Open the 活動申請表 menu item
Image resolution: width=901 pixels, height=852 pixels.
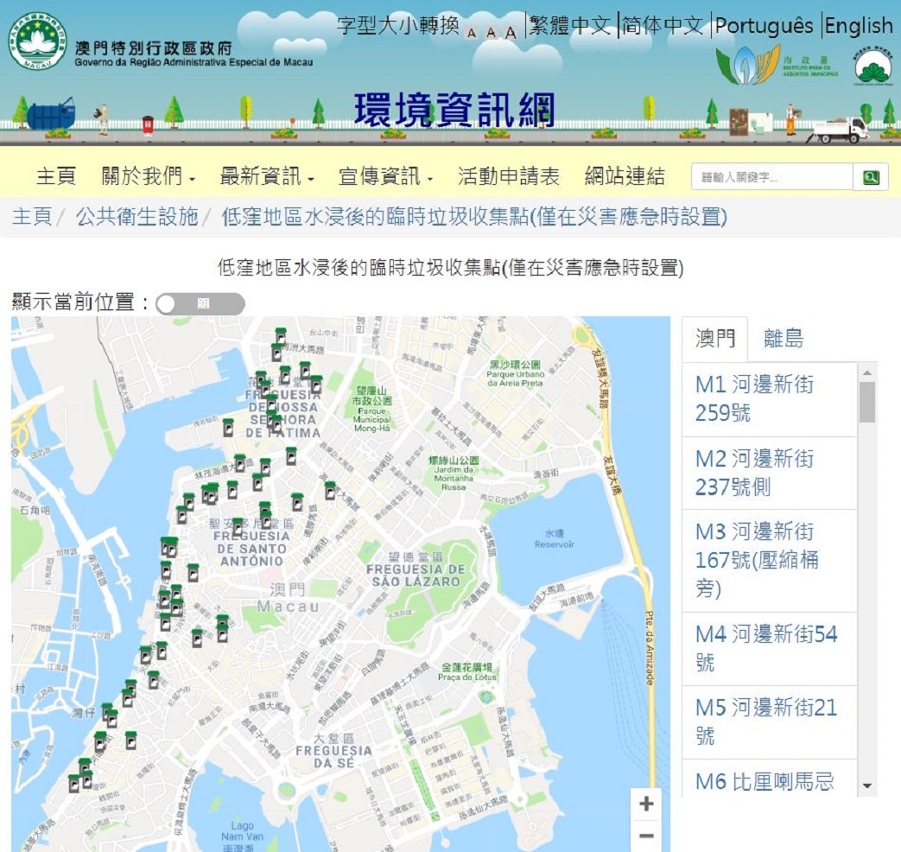click(508, 177)
